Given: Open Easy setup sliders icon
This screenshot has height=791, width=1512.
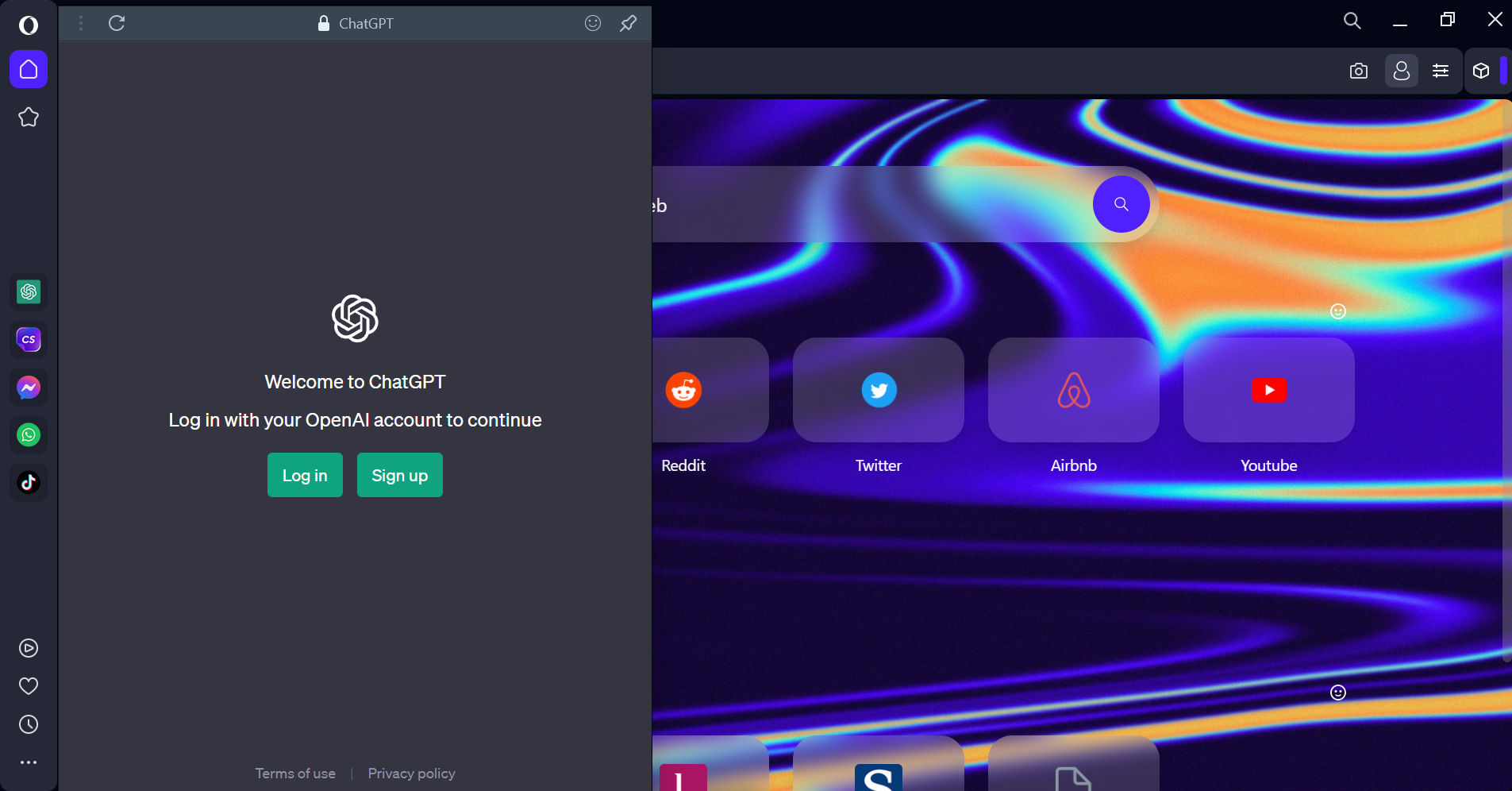Looking at the screenshot, I should pos(1441,71).
